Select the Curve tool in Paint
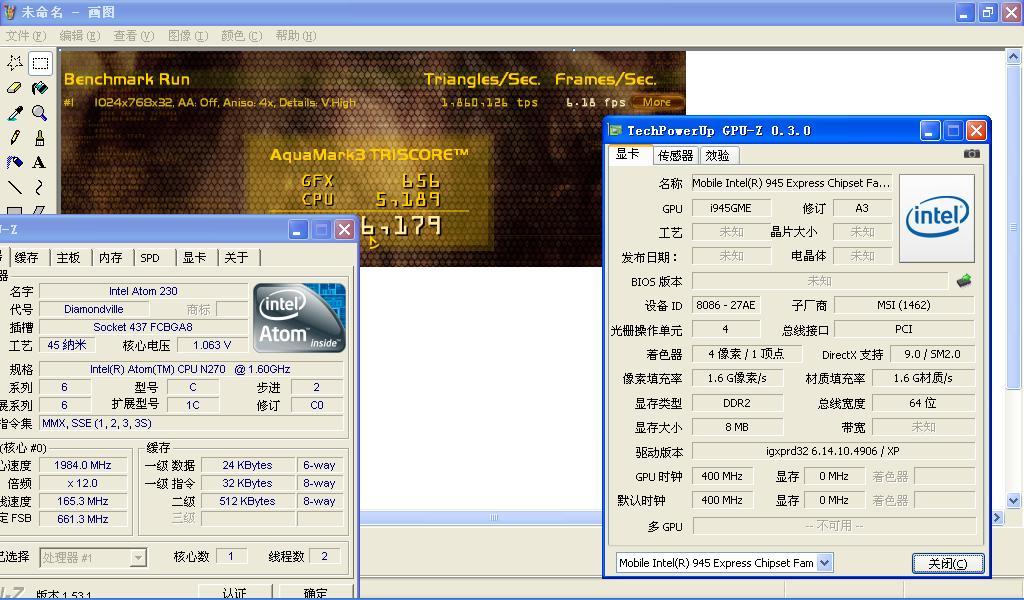 [40, 187]
